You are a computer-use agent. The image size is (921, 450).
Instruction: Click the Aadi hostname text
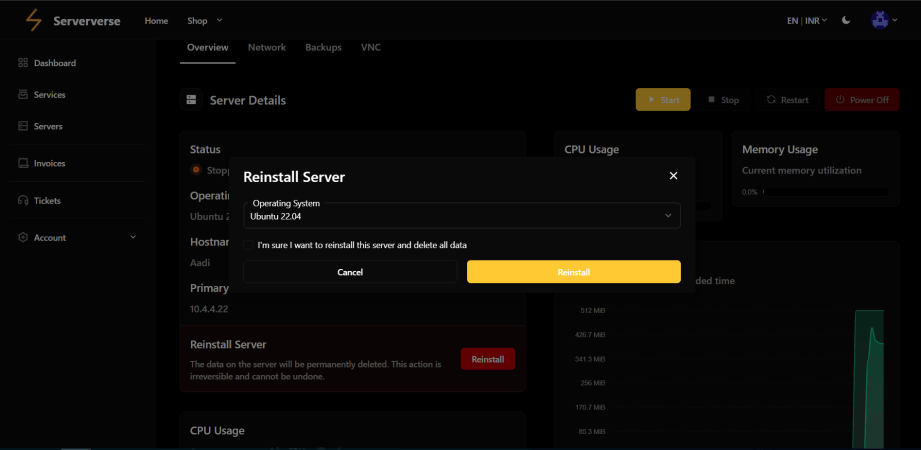[x=200, y=263]
